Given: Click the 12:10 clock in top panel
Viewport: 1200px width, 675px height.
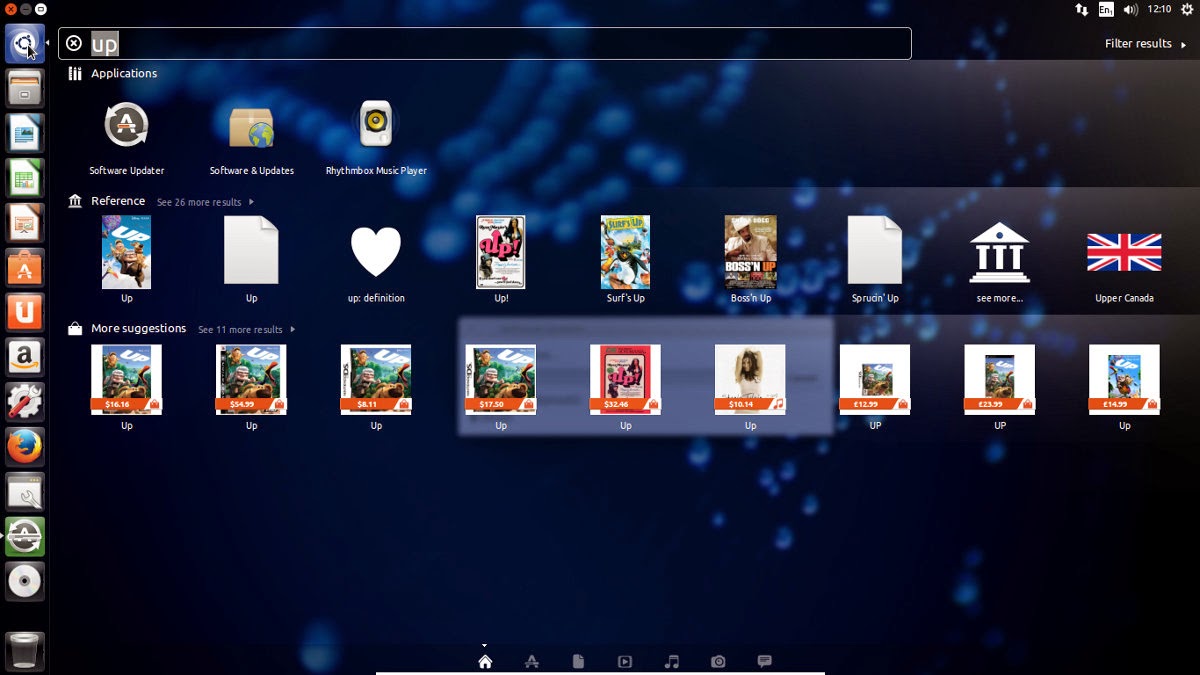Looking at the screenshot, I should pyautogui.click(x=1159, y=9).
